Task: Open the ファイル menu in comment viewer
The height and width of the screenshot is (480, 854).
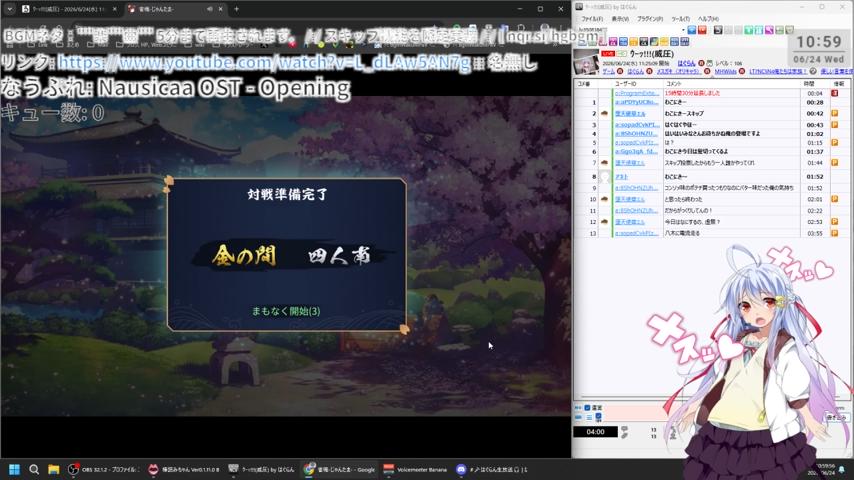Action: pos(592,19)
